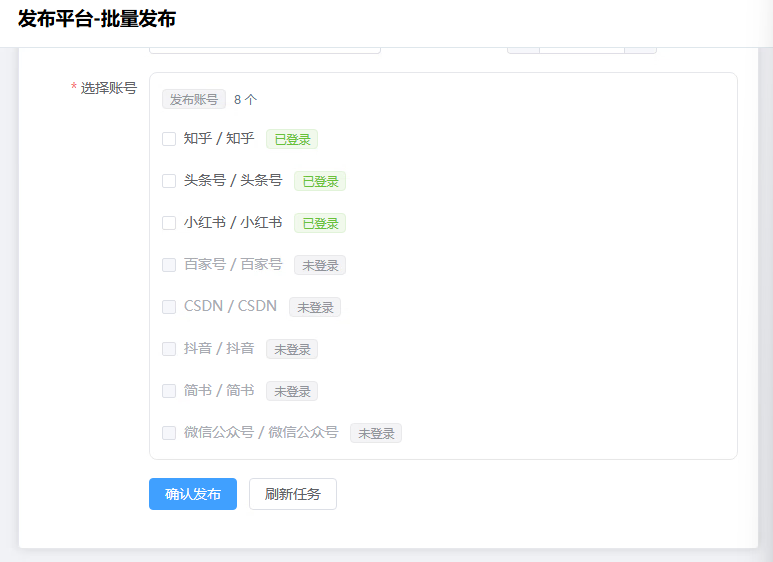773x562 pixels.
Task: Click the 微信公众号 / 微信公众号 account label
Action: 261,432
